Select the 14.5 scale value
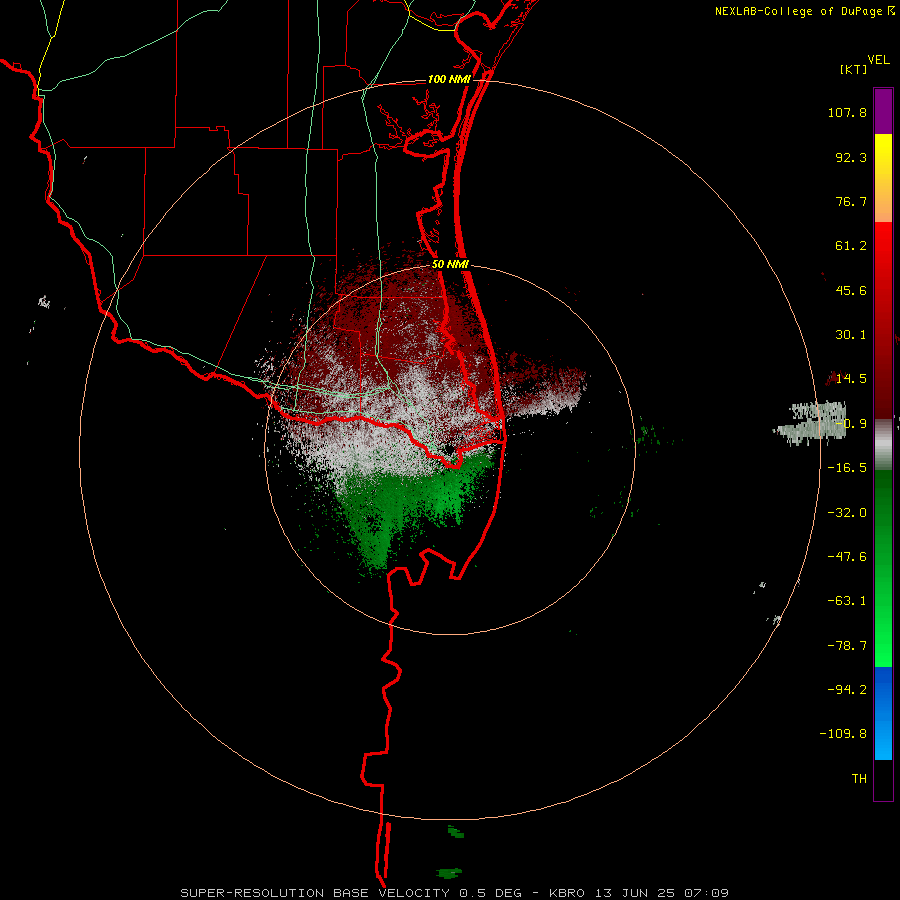The image size is (900, 900). coord(851,379)
